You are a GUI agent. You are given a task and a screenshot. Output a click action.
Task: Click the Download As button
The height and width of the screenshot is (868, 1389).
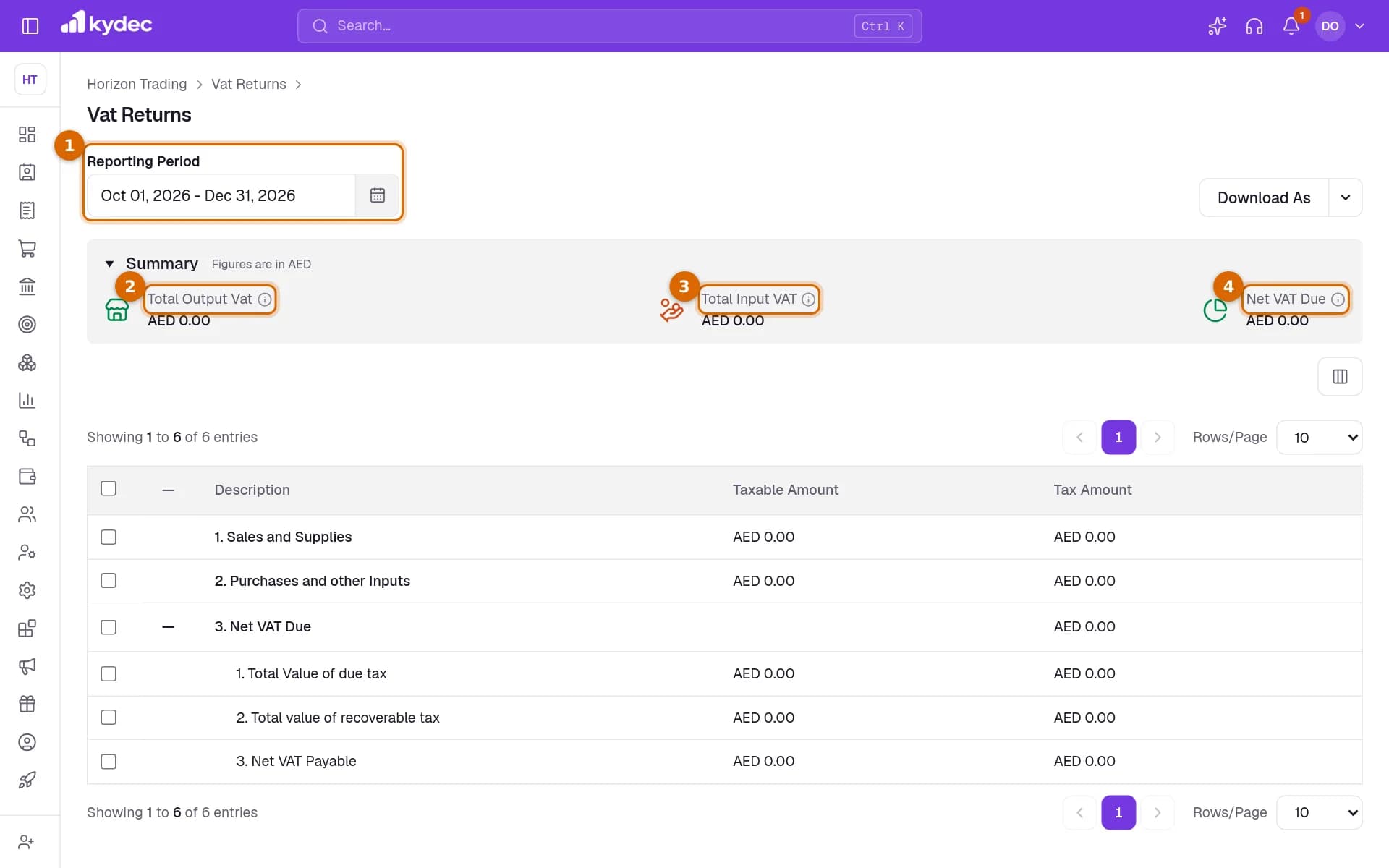1263,197
